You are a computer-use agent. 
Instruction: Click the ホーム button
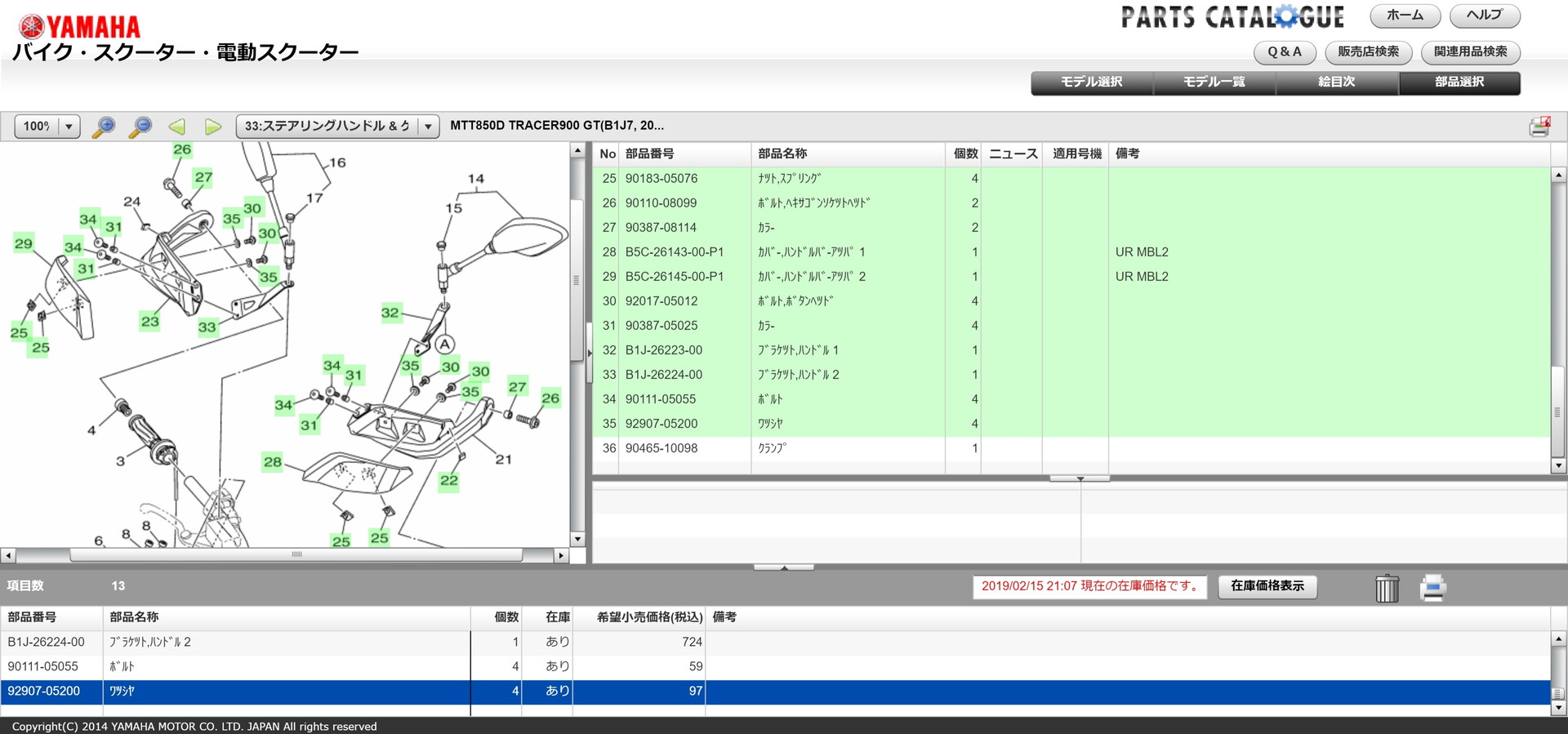tap(1405, 16)
